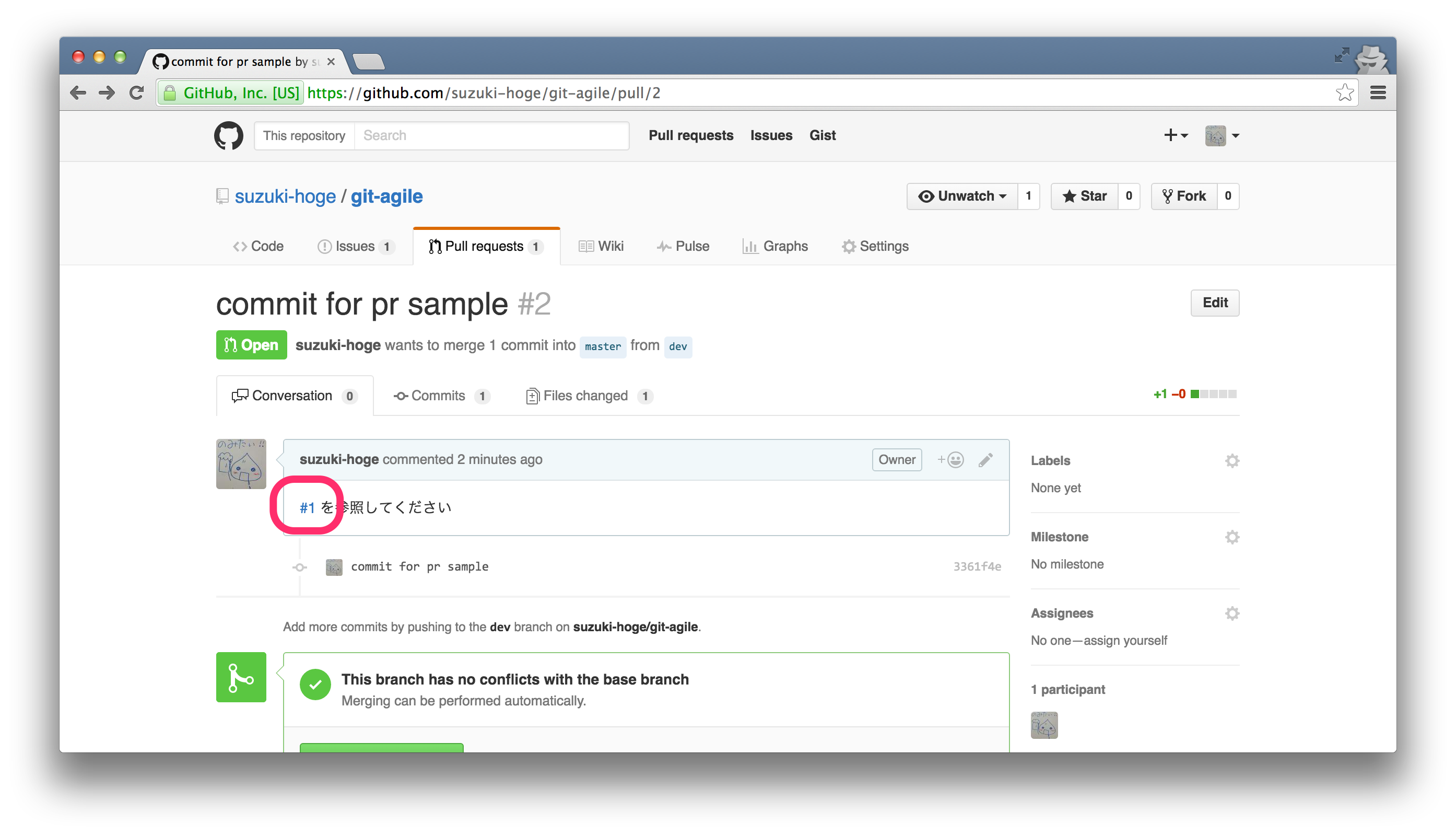The image size is (1456, 835).
Task: Click the GitHub octocat logo
Action: tap(229, 135)
